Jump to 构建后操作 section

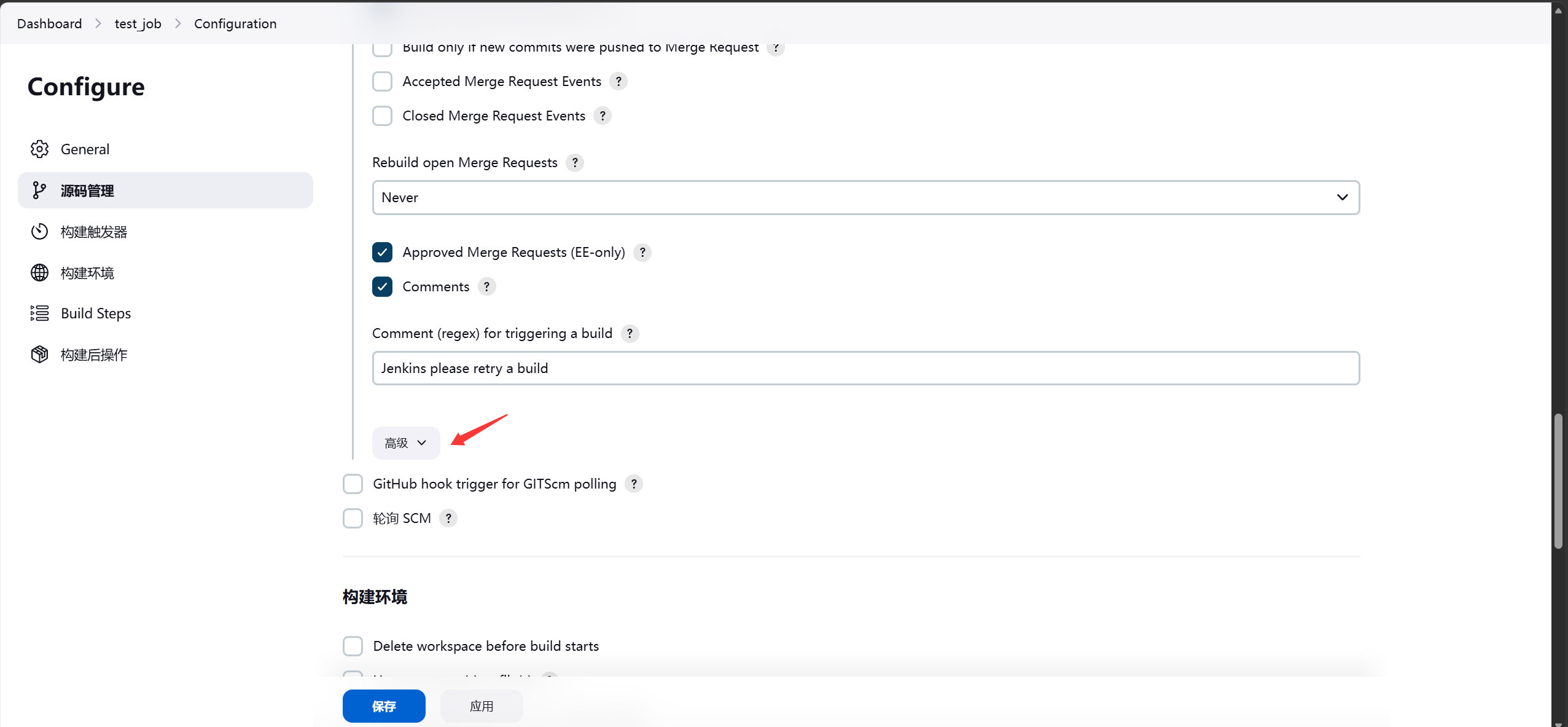pos(165,355)
